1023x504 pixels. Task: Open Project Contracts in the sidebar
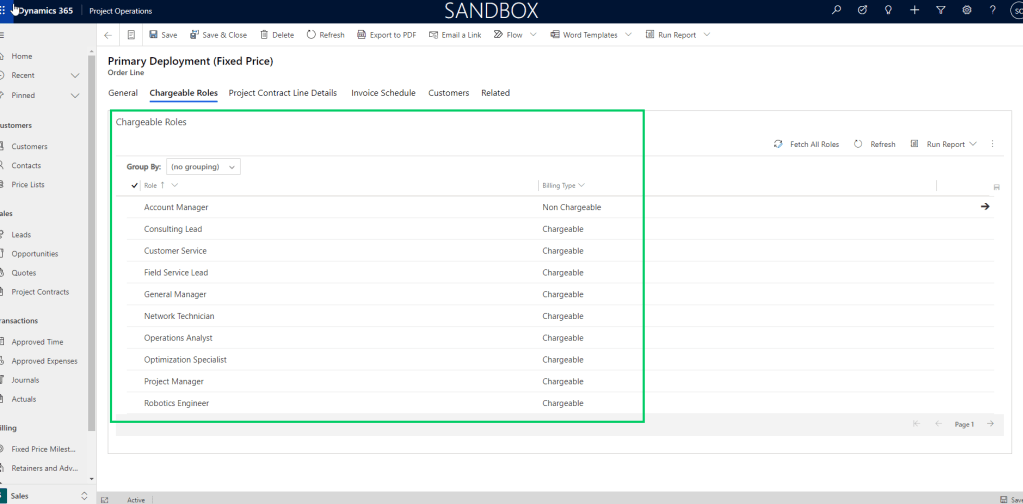[40, 292]
